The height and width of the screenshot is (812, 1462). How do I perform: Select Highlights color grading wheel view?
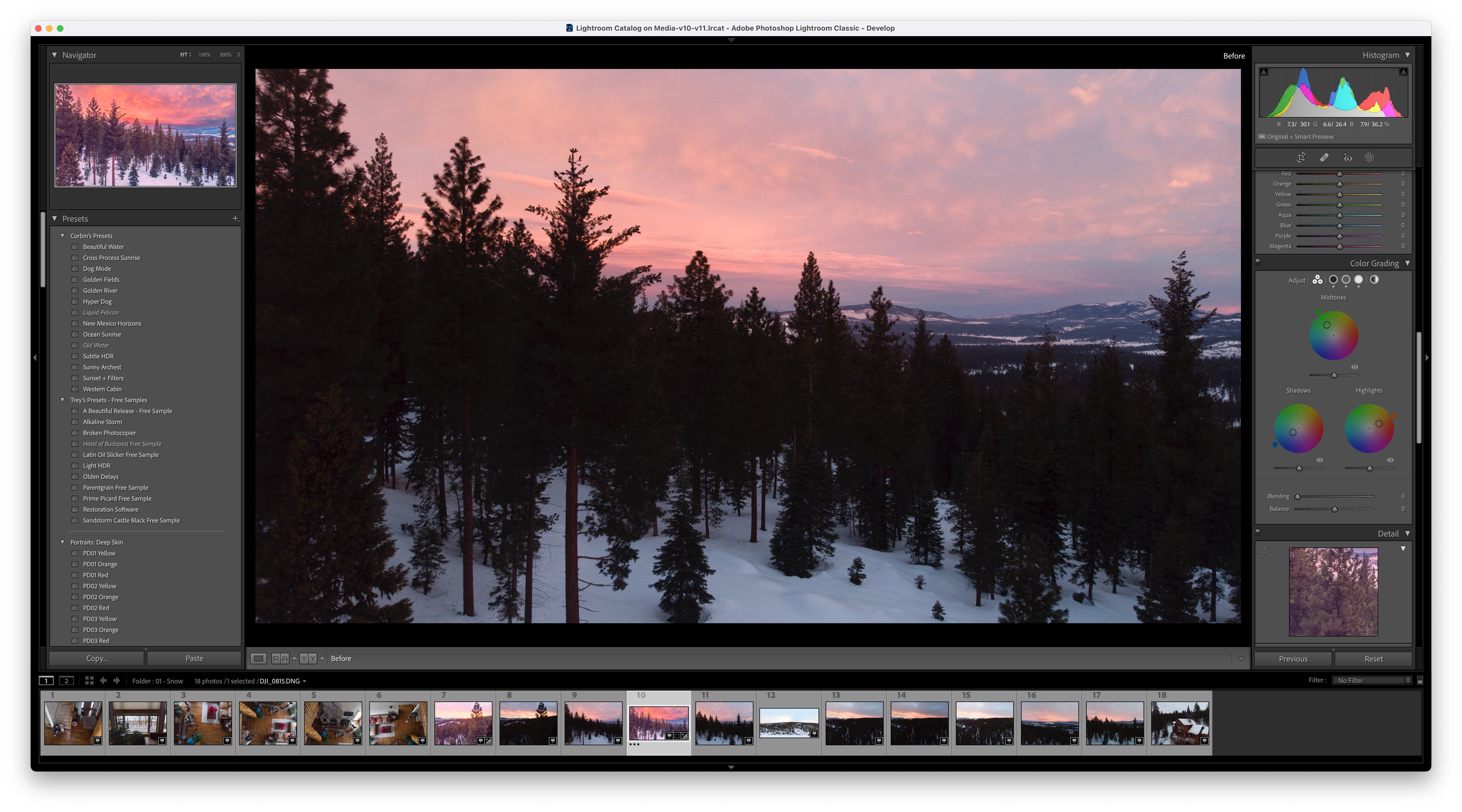(x=1359, y=280)
